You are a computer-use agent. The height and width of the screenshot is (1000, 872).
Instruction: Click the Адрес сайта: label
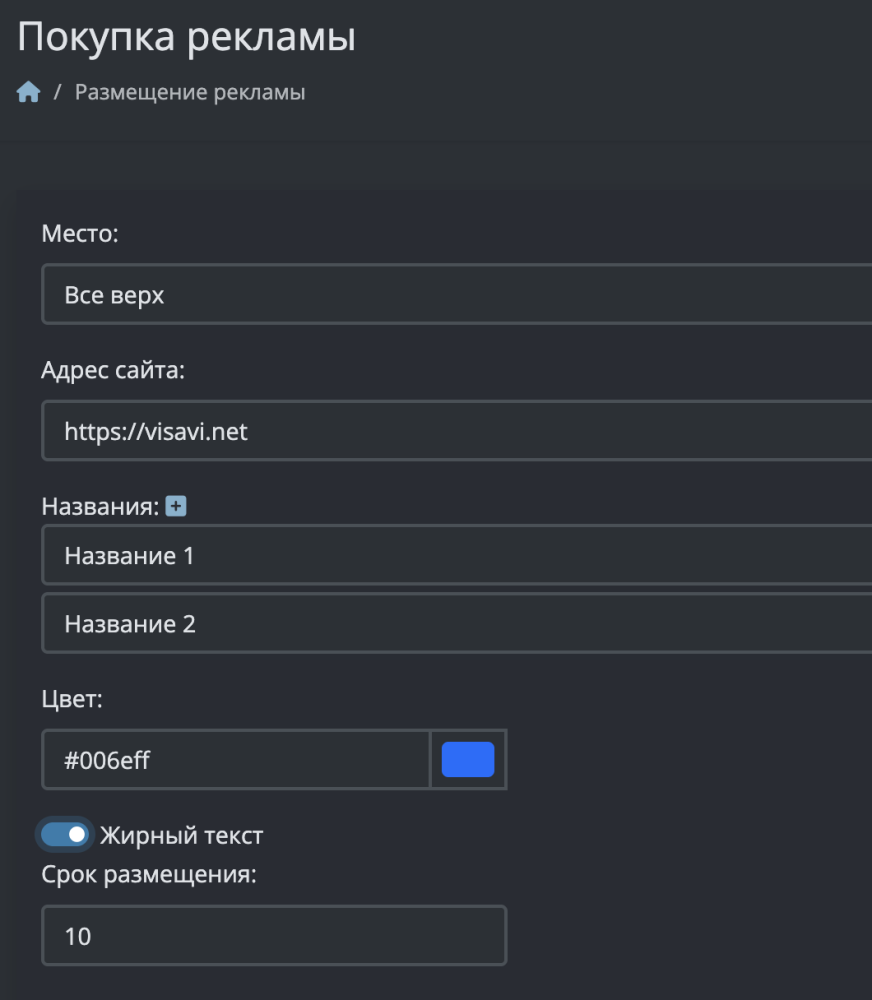(114, 370)
